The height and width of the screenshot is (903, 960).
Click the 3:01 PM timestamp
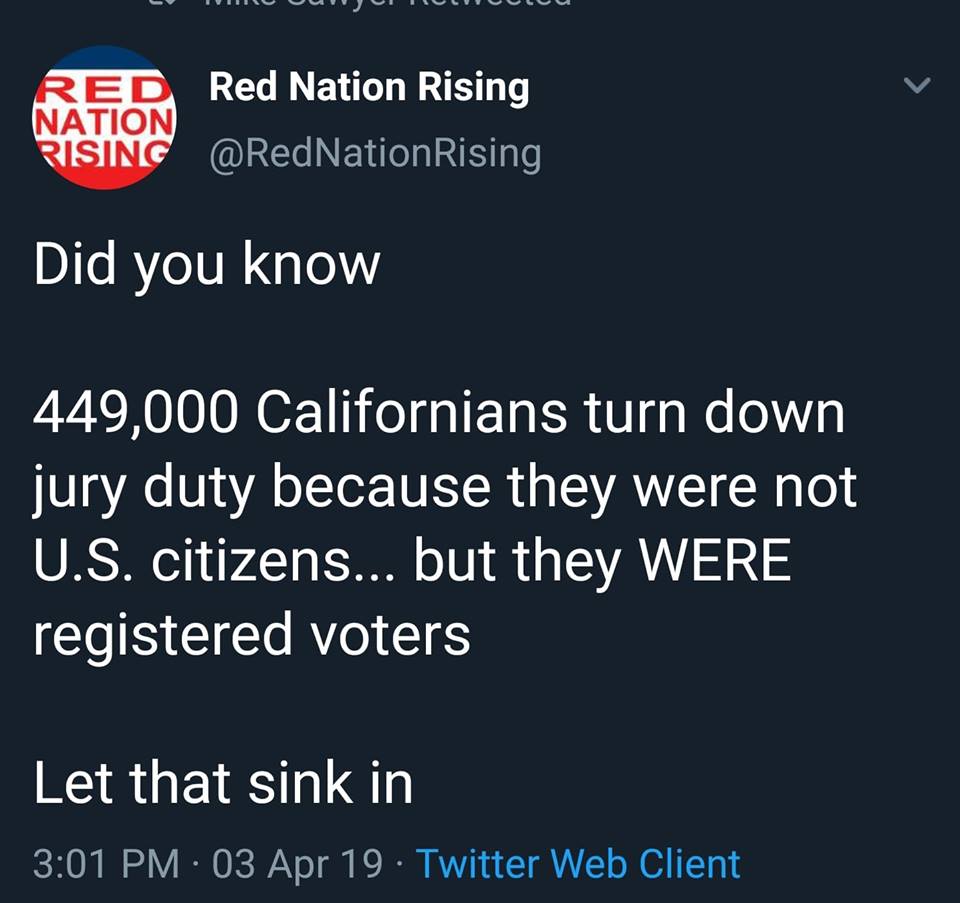click(107, 863)
